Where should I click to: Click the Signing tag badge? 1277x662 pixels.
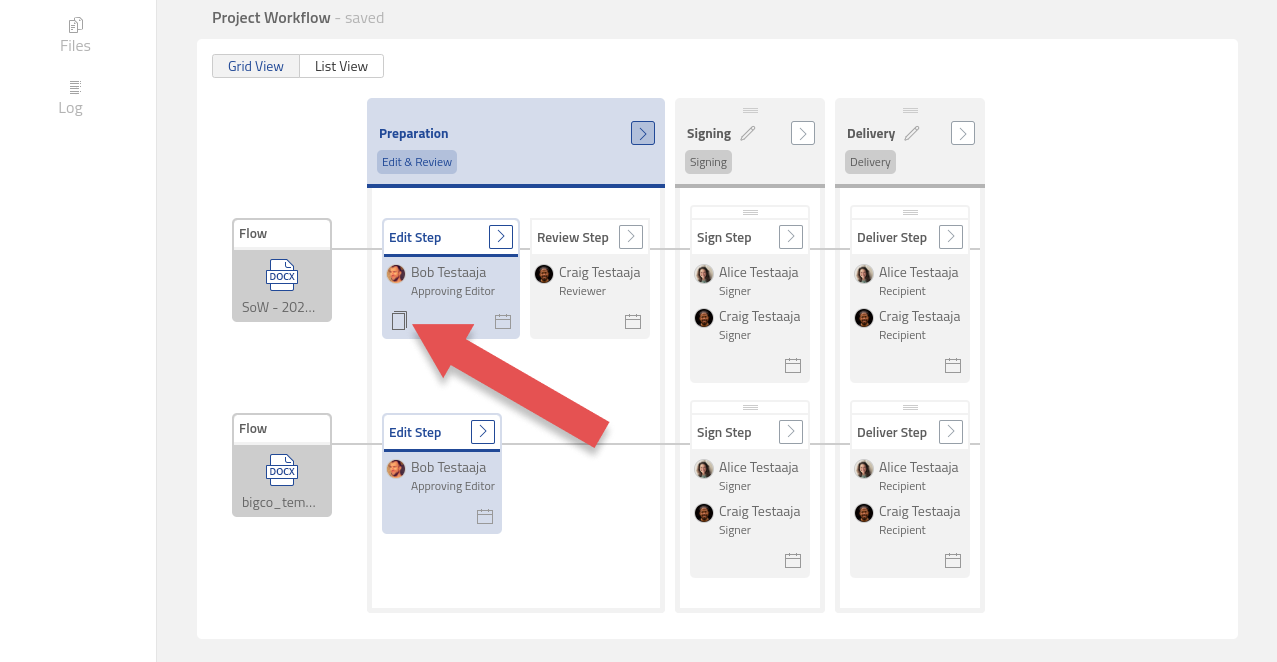click(708, 162)
